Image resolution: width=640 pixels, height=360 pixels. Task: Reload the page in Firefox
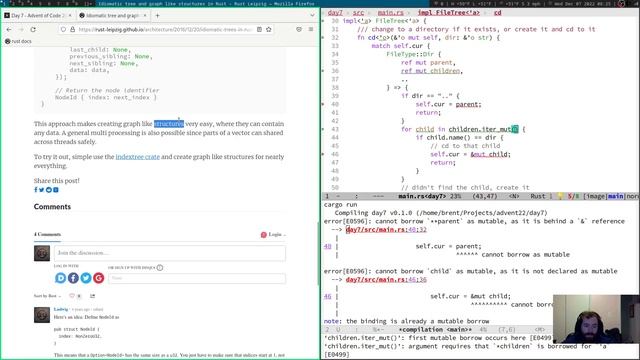tap(33, 29)
